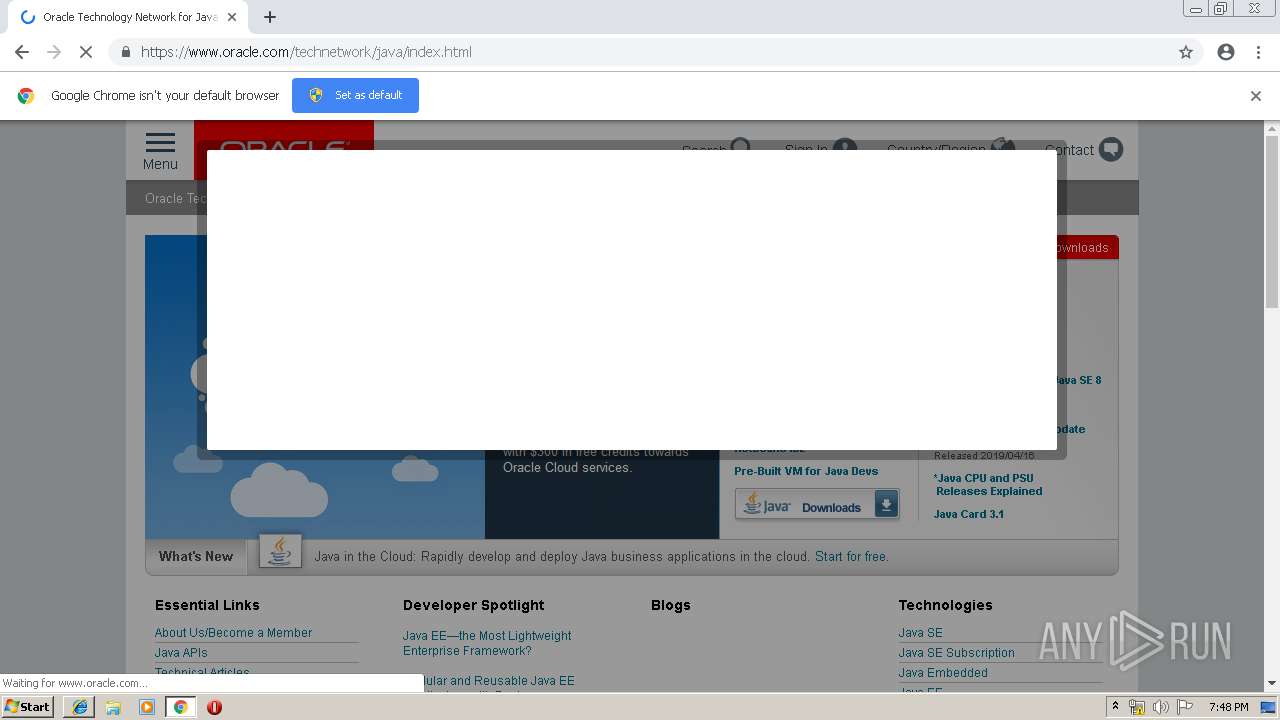The image size is (1280, 720).
Task: Click Set as default button
Action: 355,95
